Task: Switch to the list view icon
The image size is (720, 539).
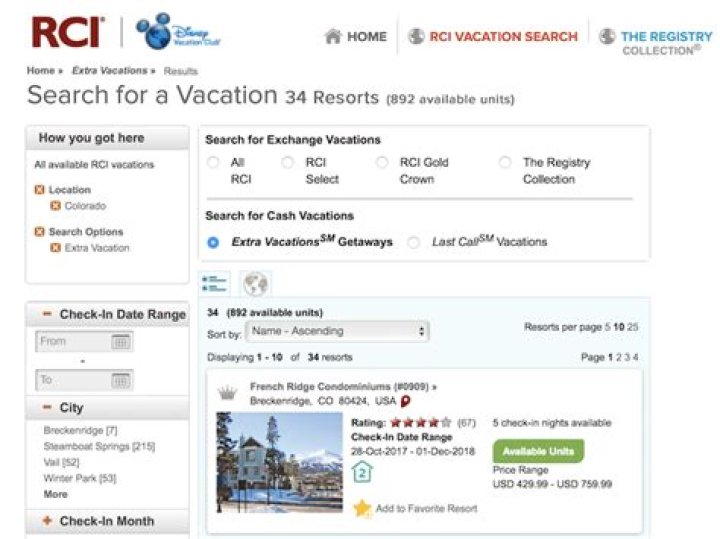Action: (214, 284)
